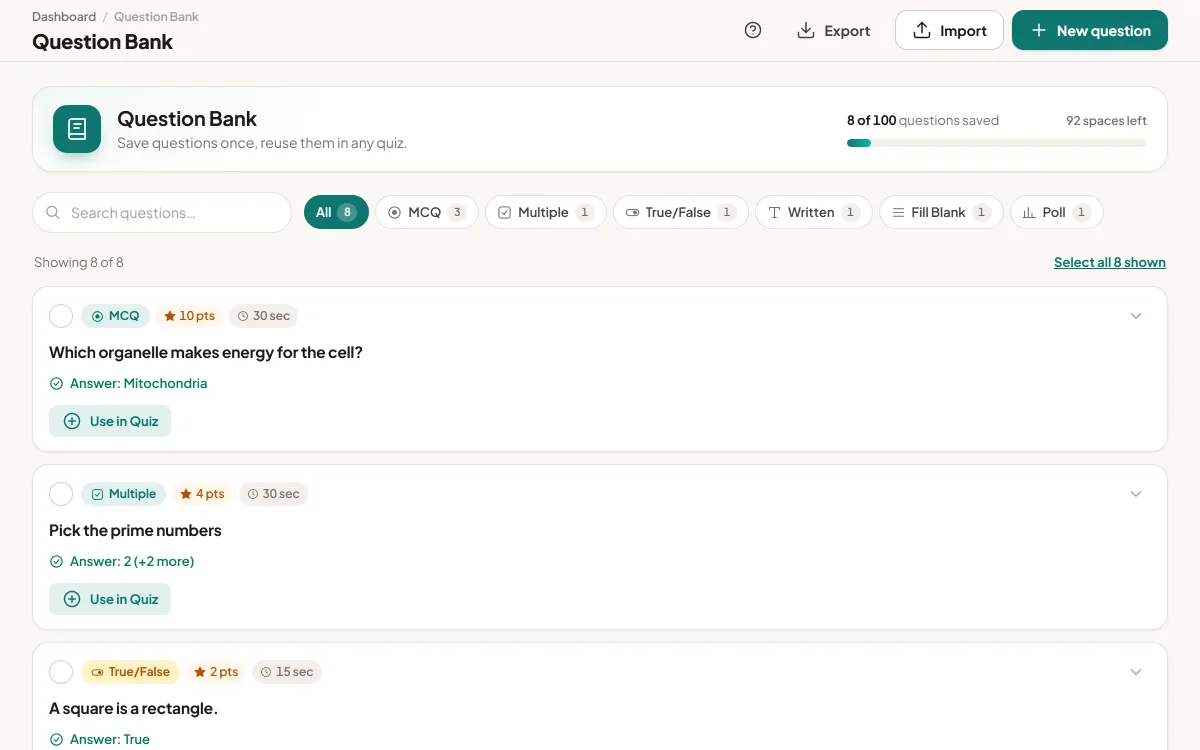1200x750 pixels.
Task: Filter by Written questions
Action: tap(814, 212)
